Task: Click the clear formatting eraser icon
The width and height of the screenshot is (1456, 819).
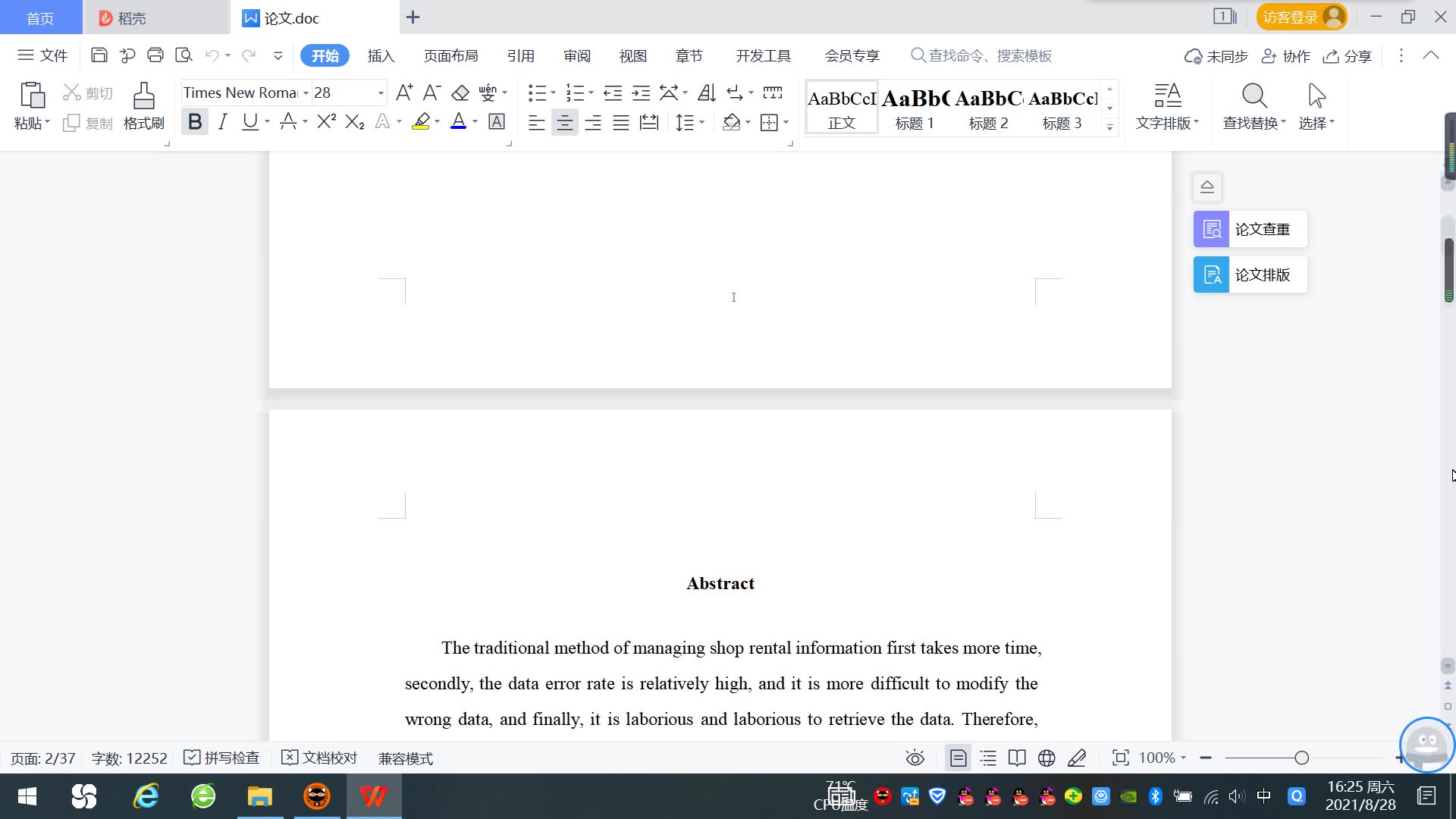Action: [x=460, y=93]
